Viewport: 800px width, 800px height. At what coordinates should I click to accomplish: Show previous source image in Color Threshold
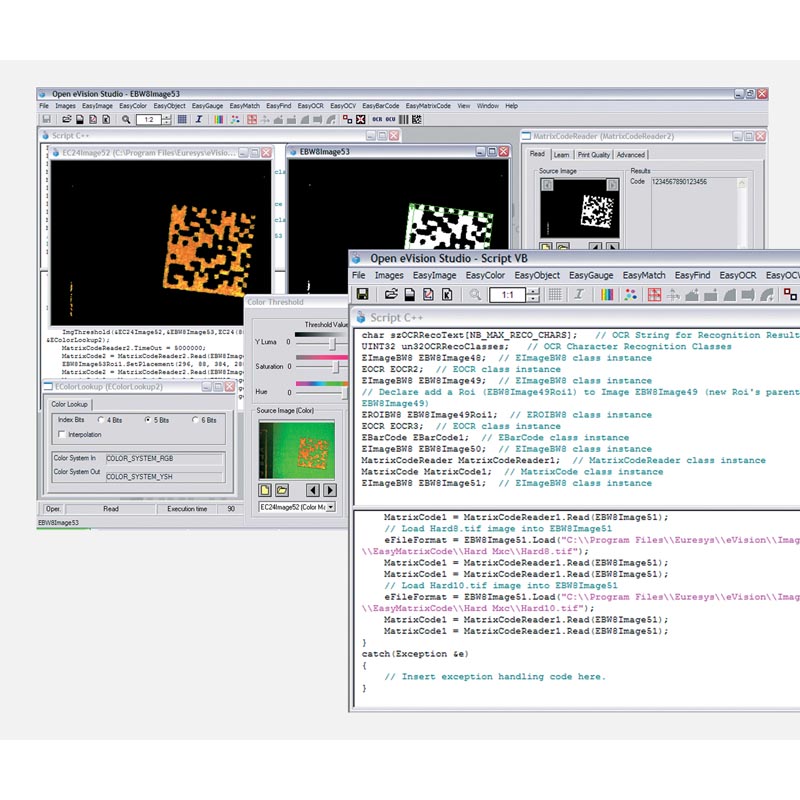point(313,490)
